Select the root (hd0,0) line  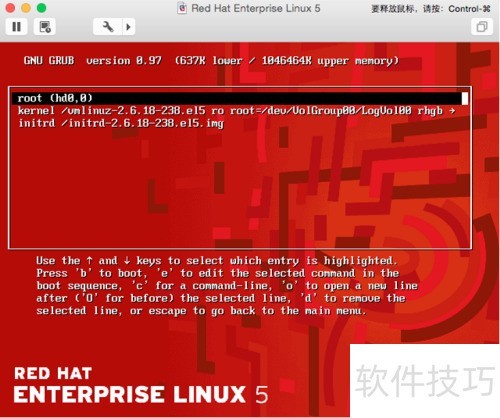(240, 98)
